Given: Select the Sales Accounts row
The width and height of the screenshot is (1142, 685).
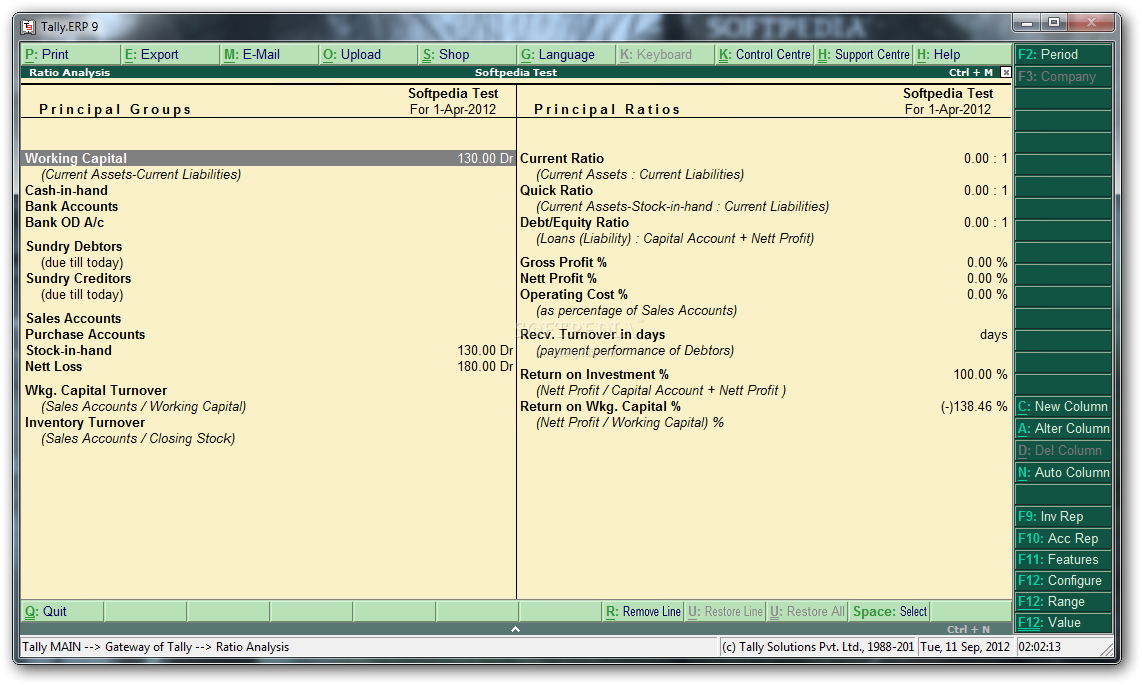Looking at the screenshot, I should click(x=269, y=319).
